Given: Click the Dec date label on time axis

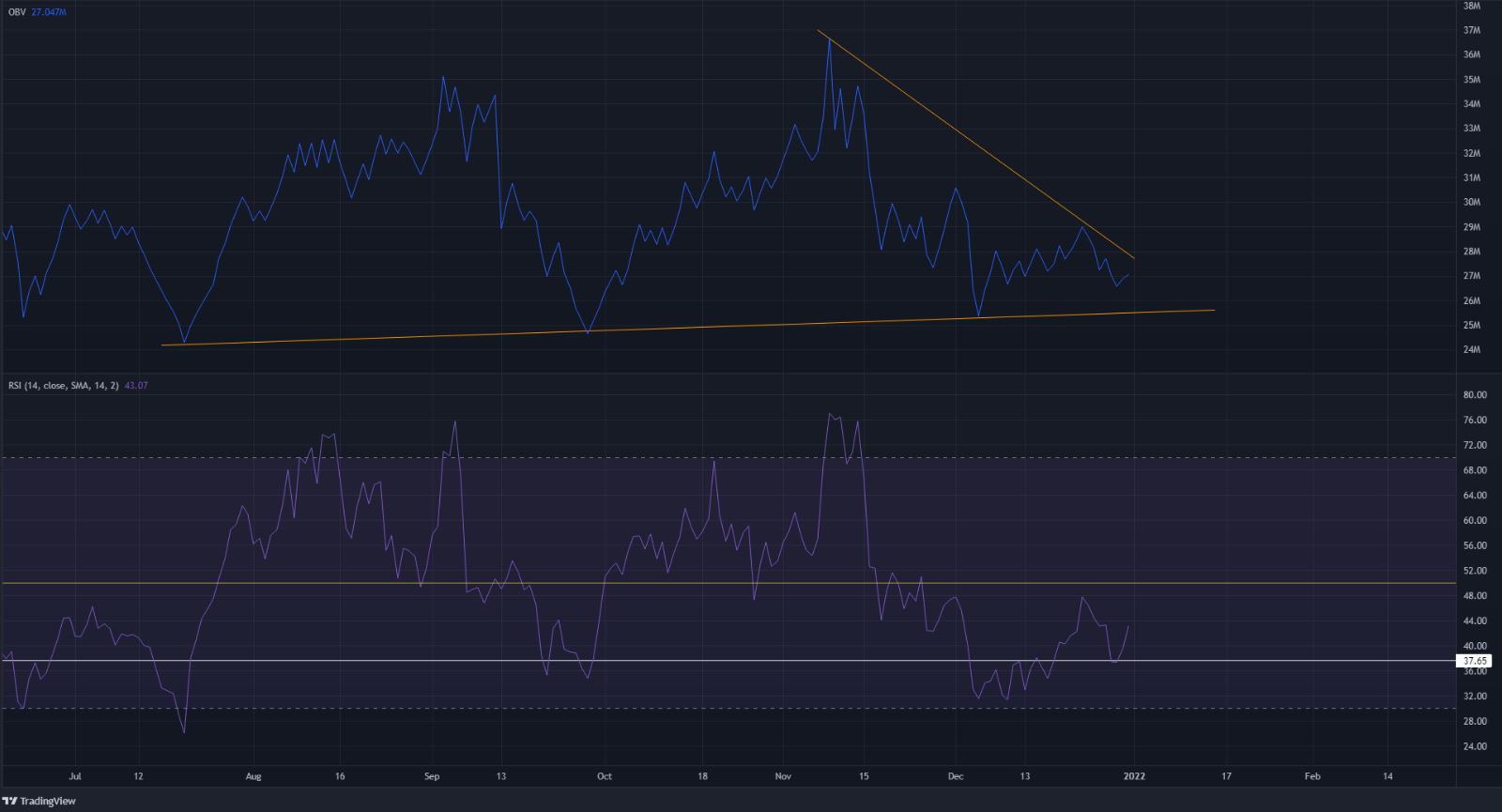Looking at the screenshot, I should [956, 776].
